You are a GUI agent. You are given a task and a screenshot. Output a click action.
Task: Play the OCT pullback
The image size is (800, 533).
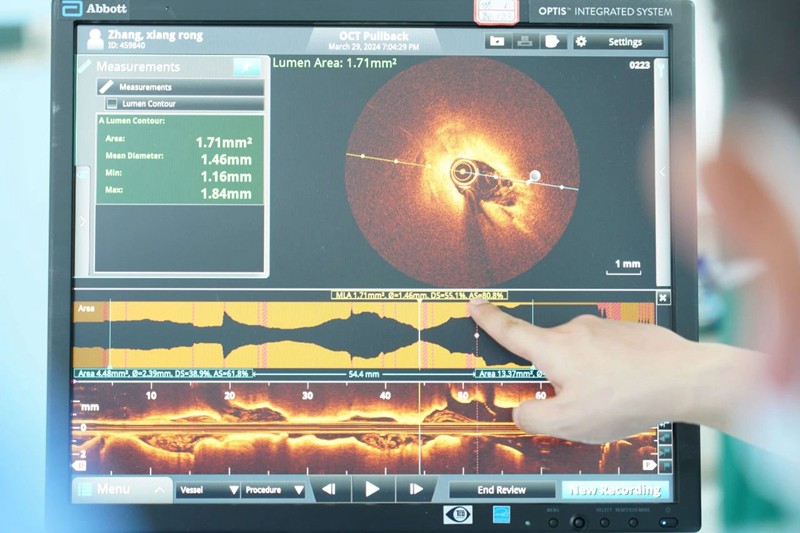(x=372, y=489)
